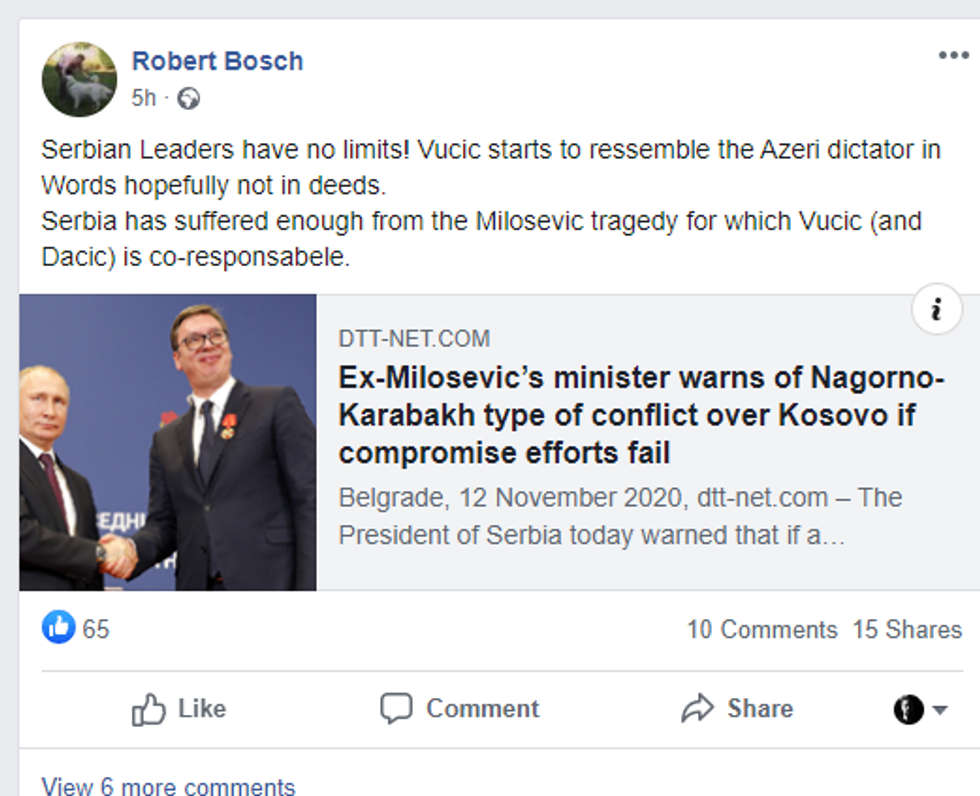This screenshot has width=980, height=796.
Task: Click the public globe privacy icon
Action: tap(188, 98)
